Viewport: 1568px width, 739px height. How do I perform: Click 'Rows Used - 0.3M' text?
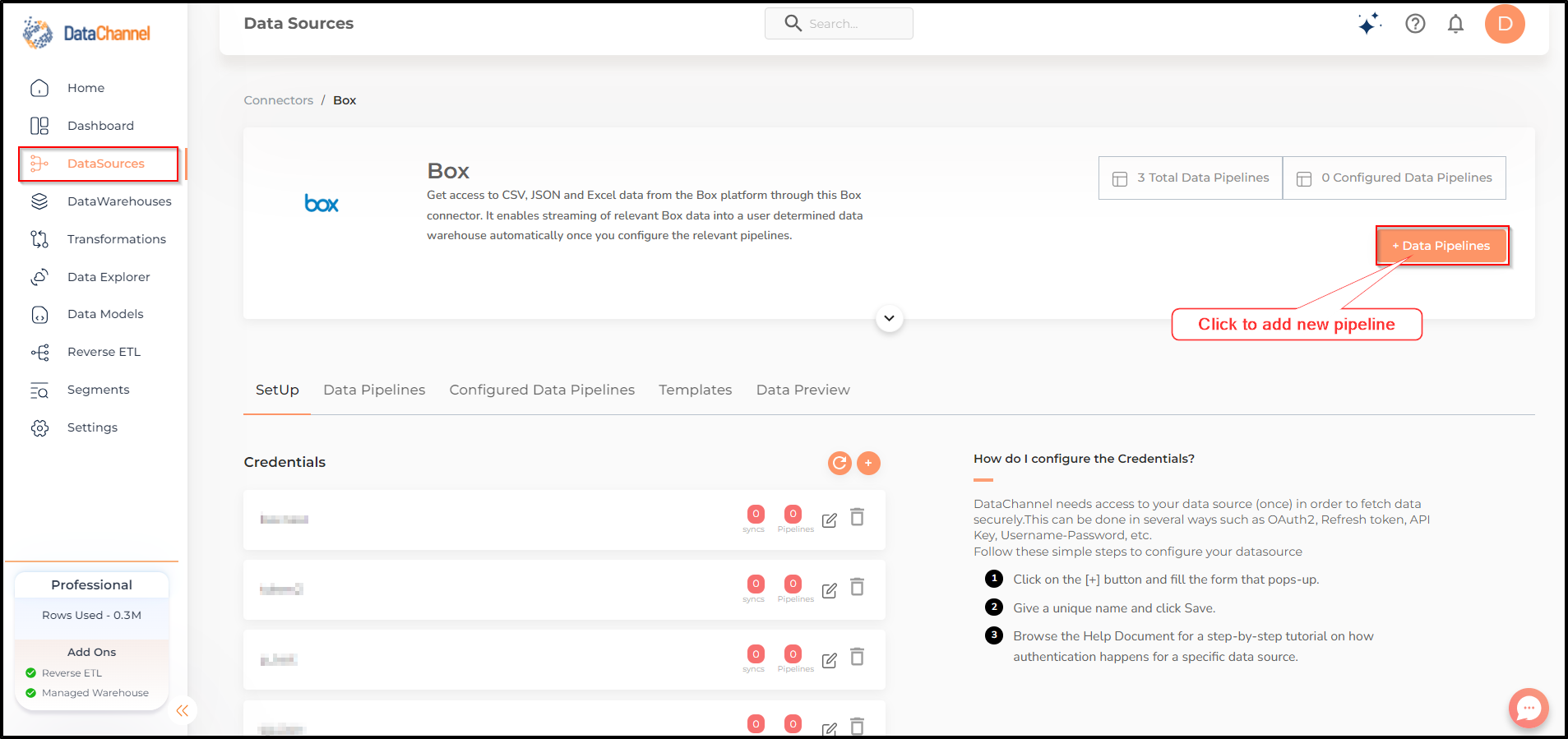tap(91, 615)
